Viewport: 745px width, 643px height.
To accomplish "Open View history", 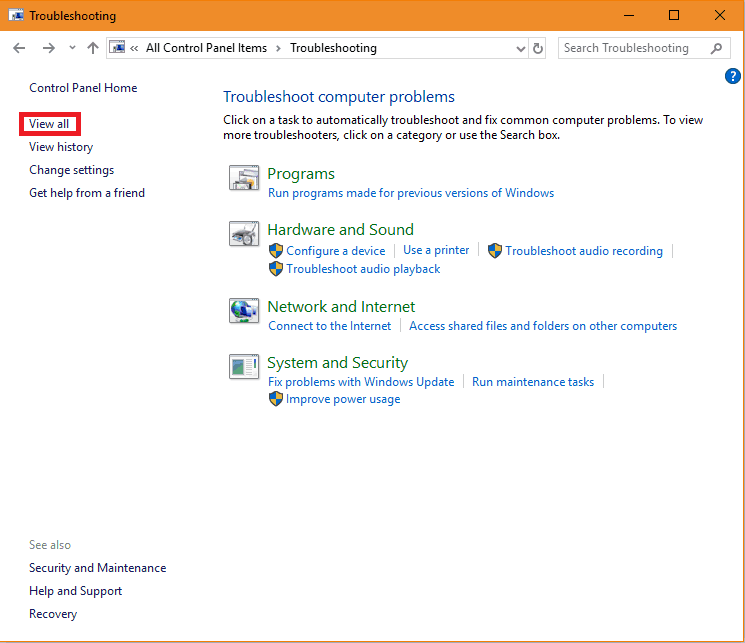I will coord(61,147).
